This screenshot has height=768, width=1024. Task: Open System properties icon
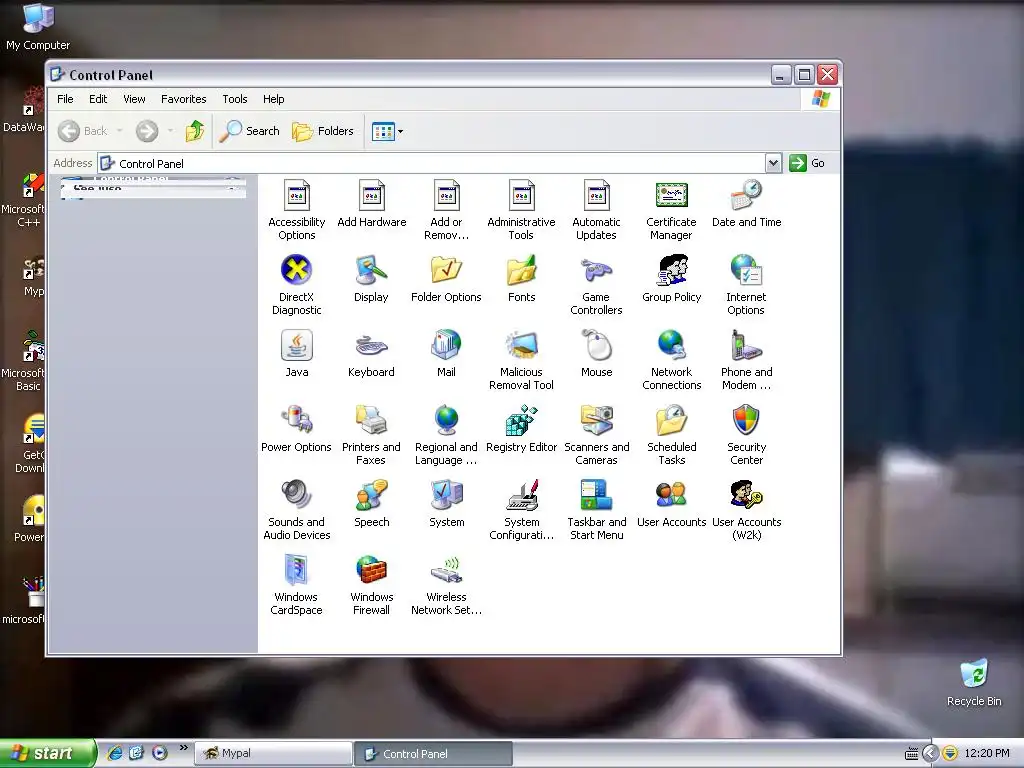[446, 496]
